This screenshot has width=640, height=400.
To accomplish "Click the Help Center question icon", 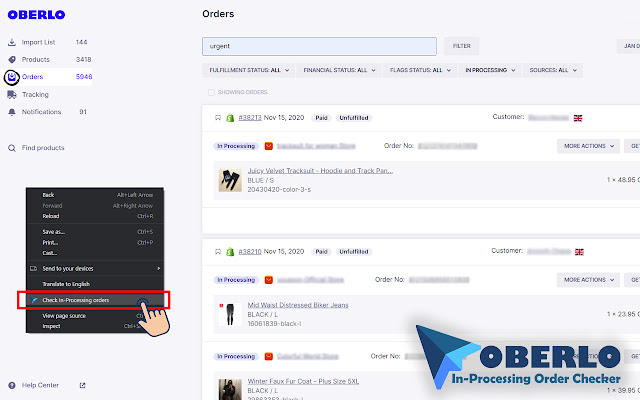I will (x=12, y=385).
